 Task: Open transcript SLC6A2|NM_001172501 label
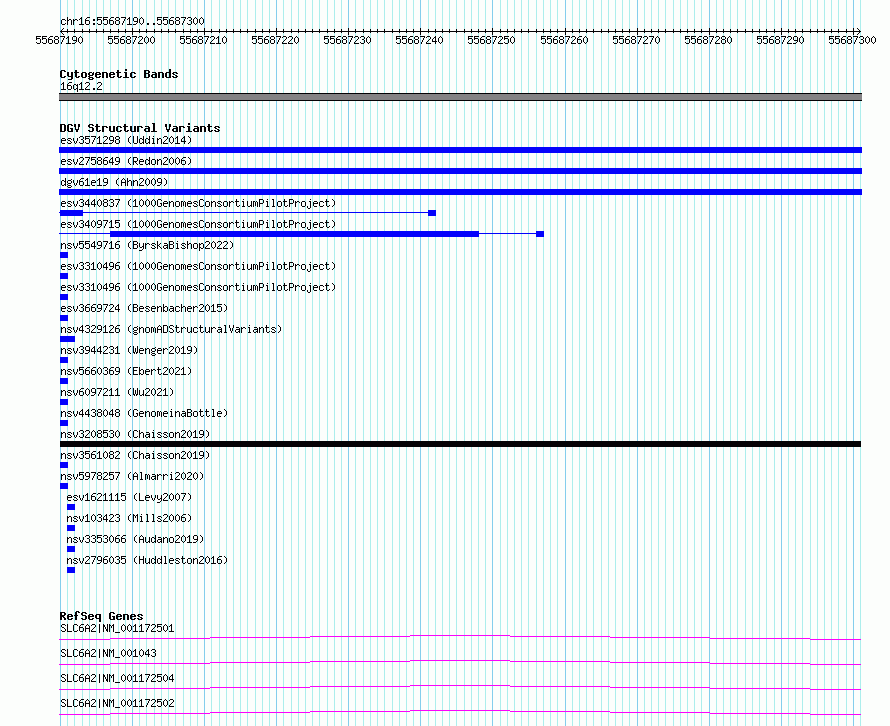(x=117, y=628)
